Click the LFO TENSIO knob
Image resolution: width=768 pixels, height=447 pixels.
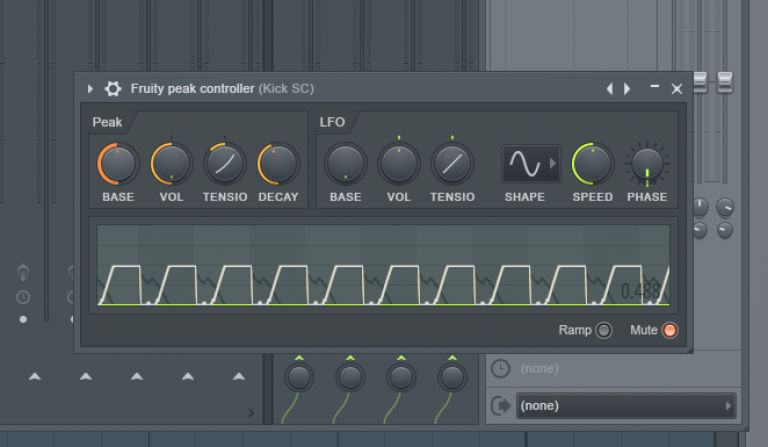point(452,164)
